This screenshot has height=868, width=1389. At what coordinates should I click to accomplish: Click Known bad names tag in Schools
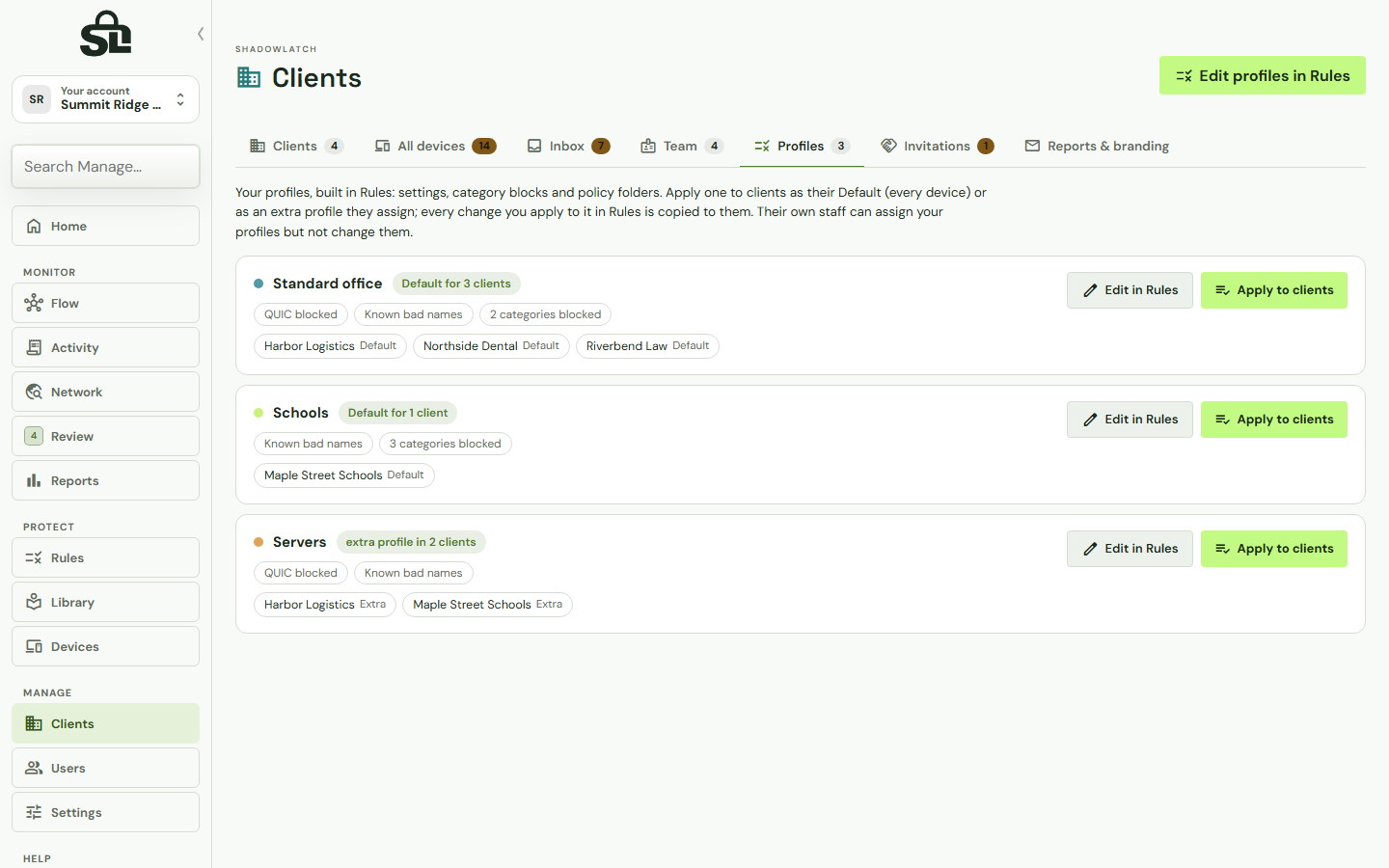pyautogui.click(x=313, y=444)
